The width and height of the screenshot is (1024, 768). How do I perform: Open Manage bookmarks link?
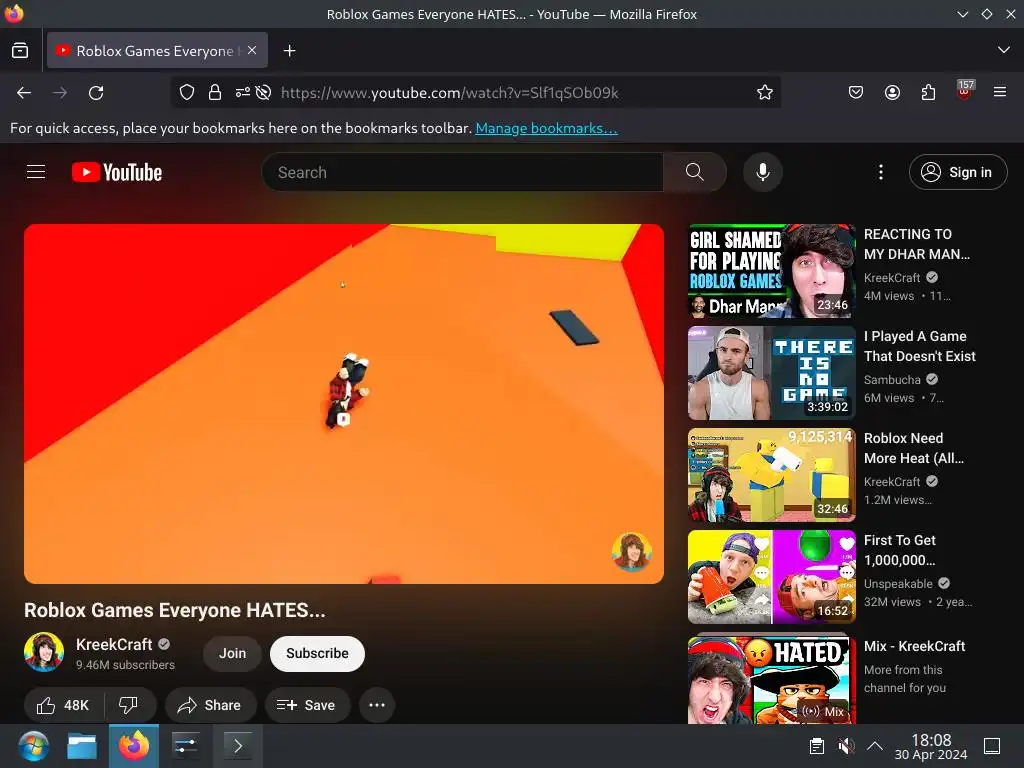click(546, 128)
